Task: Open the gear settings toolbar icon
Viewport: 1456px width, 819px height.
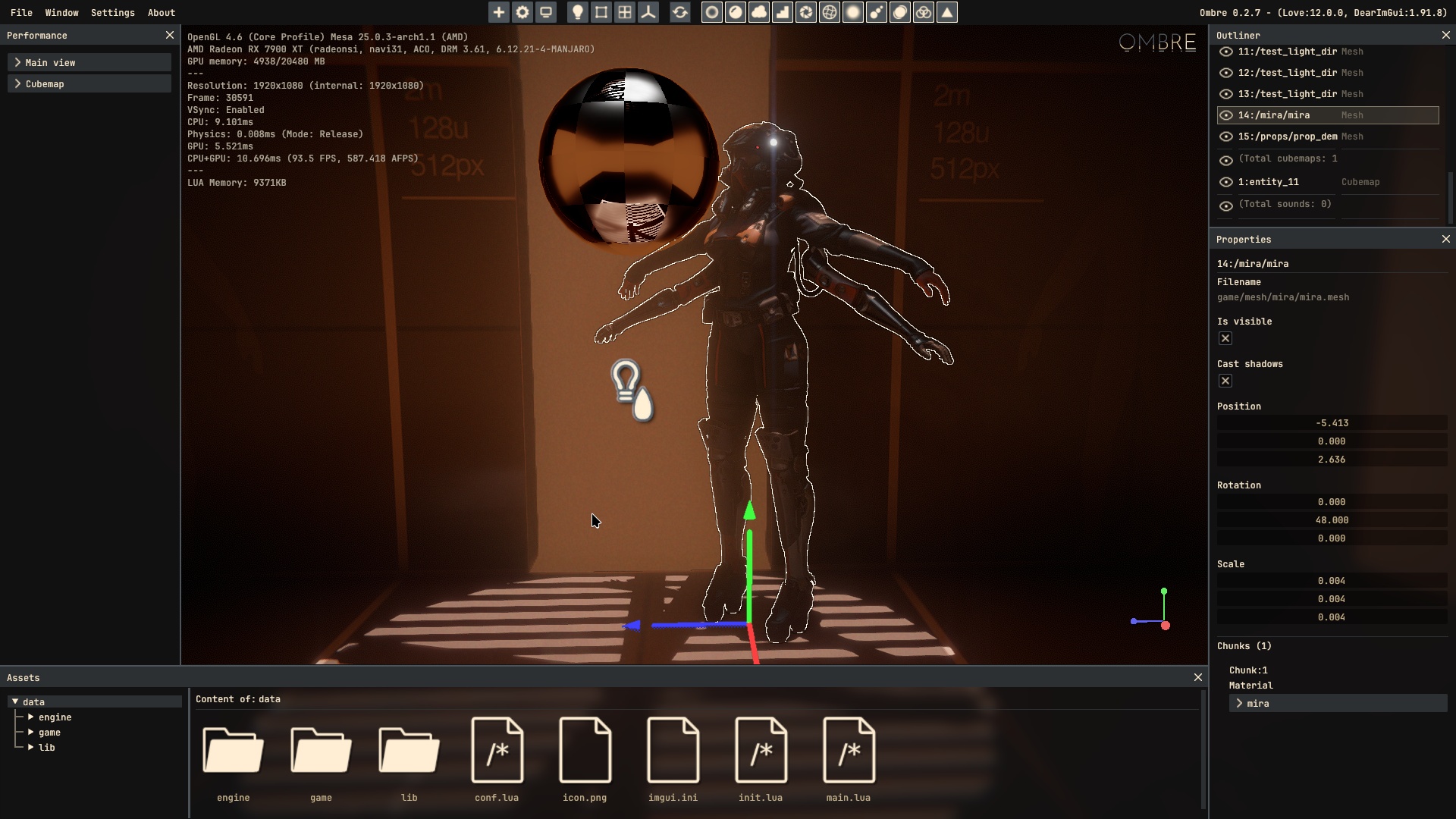Action: [x=522, y=12]
